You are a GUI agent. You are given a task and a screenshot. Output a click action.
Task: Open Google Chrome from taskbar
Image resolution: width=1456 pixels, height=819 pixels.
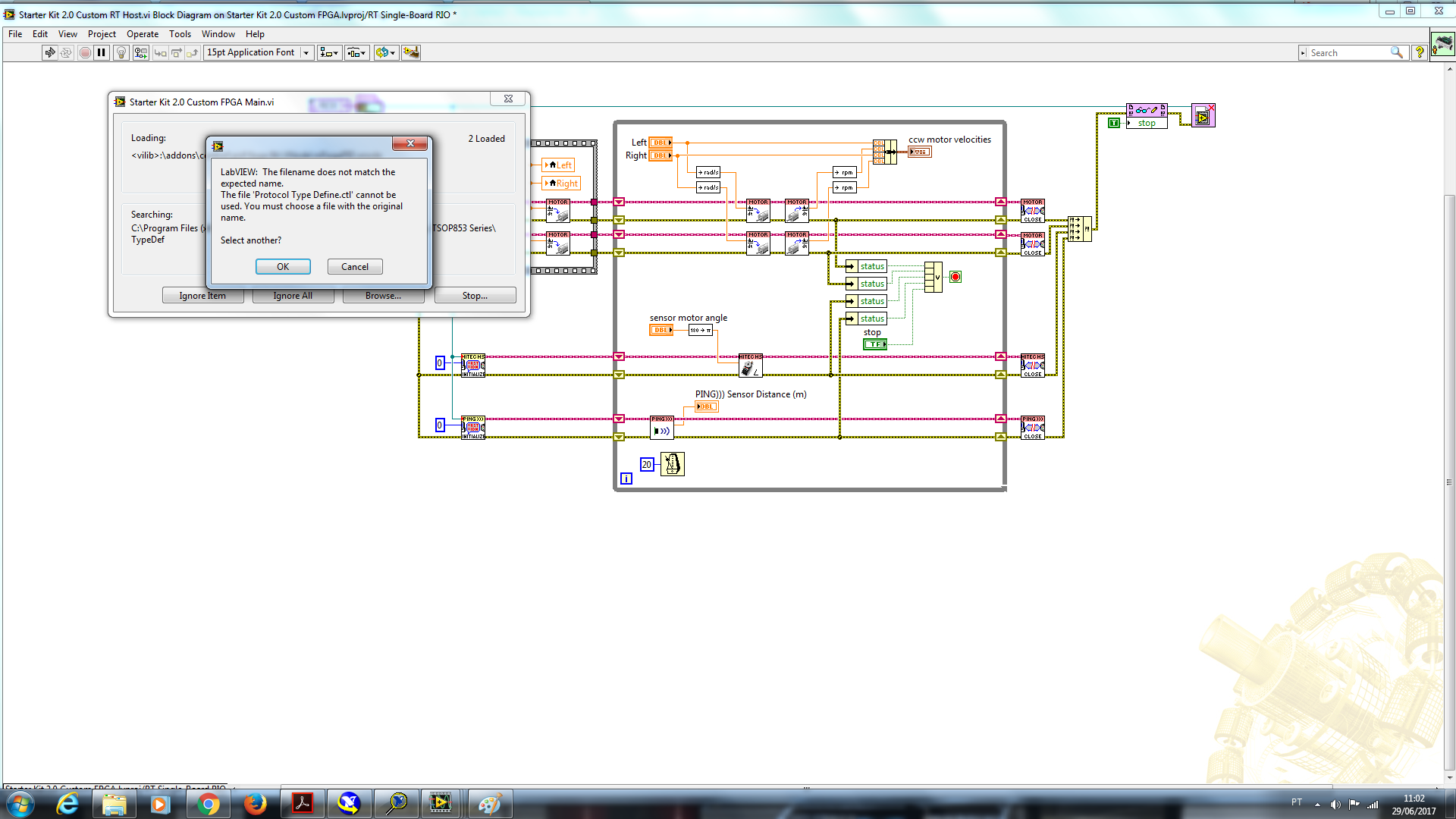[208, 804]
